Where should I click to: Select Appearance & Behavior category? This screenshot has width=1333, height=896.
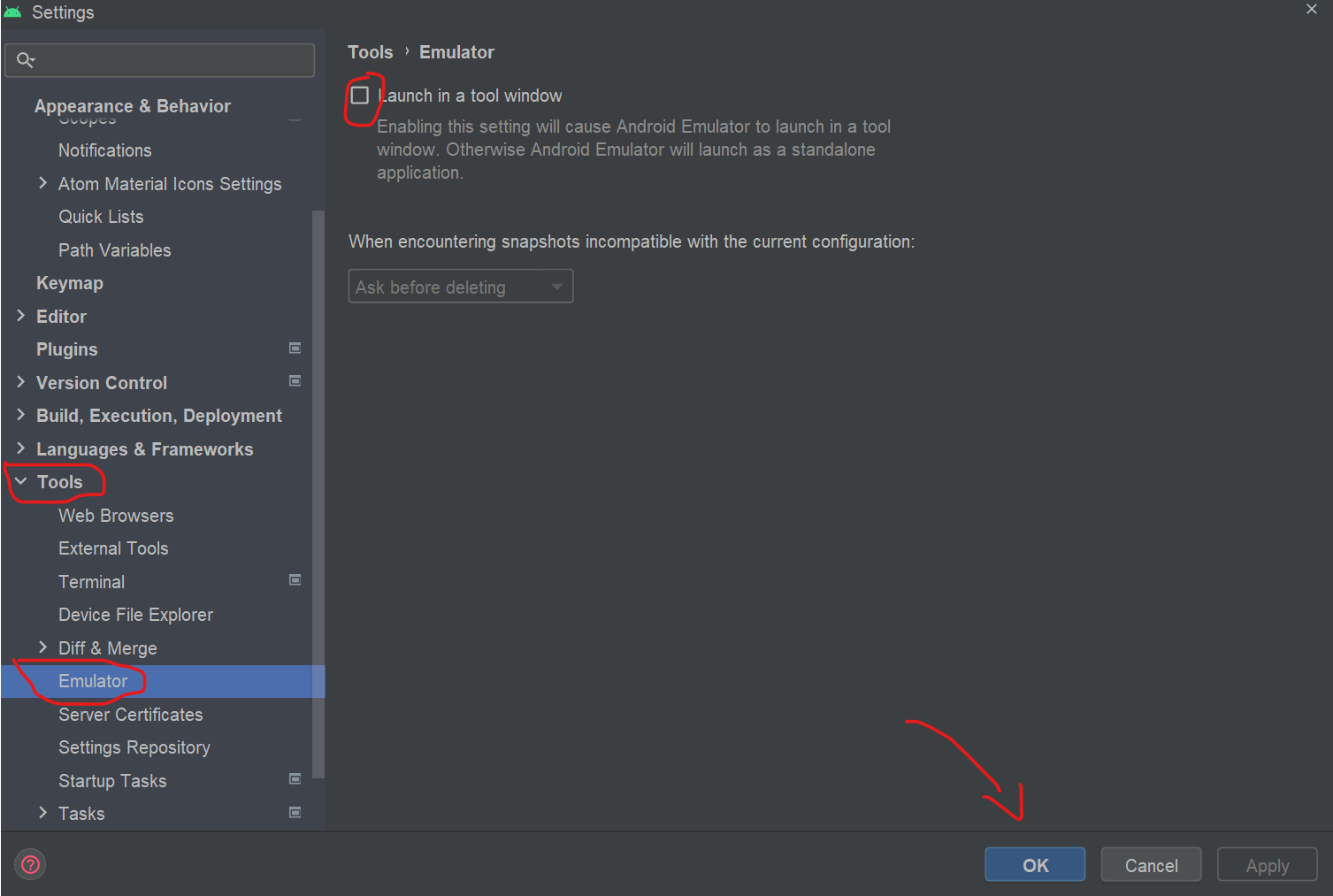(x=133, y=106)
